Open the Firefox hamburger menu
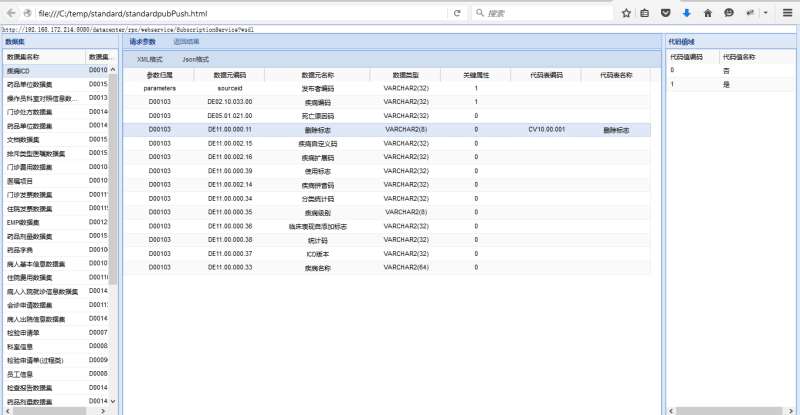The height and width of the screenshot is (415, 800). click(x=787, y=14)
